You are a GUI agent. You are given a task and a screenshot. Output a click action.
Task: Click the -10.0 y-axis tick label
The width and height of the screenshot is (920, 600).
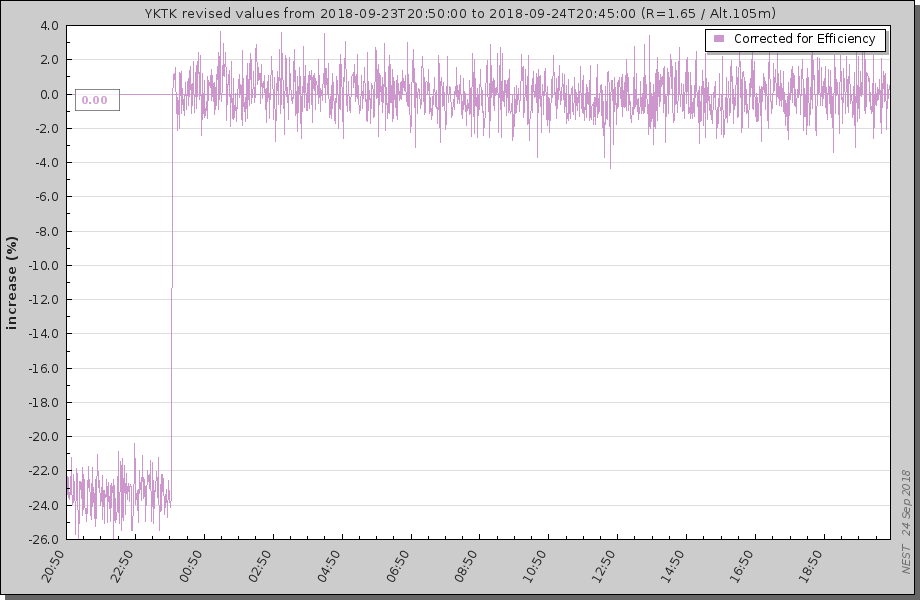44,265
